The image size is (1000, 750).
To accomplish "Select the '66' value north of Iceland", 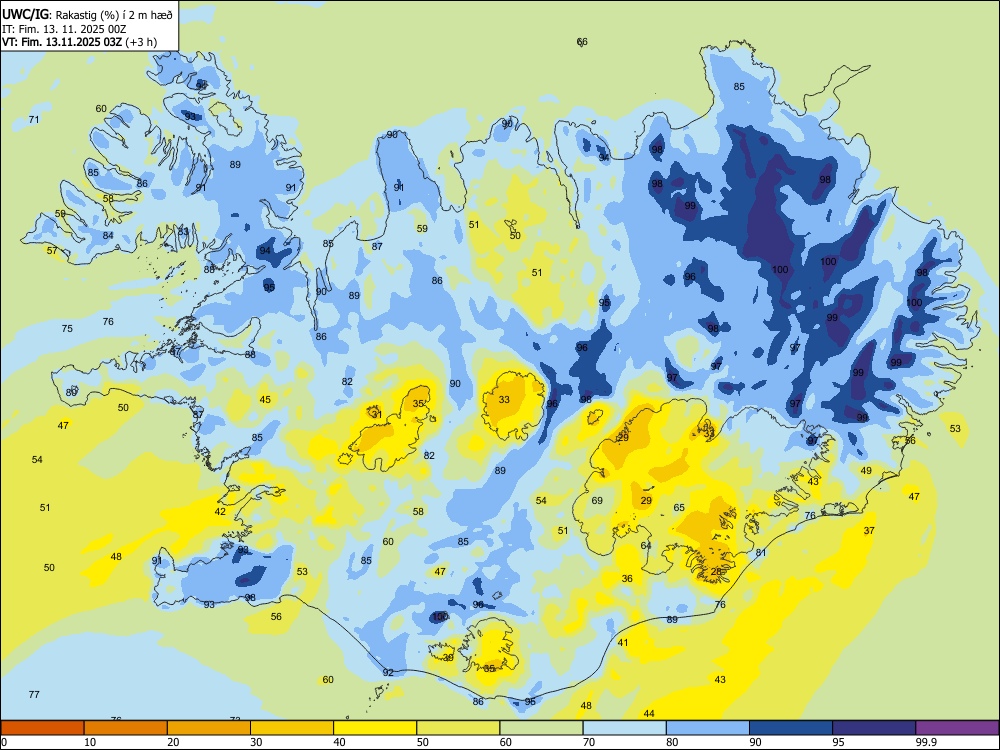I will pyautogui.click(x=582, y=41).
